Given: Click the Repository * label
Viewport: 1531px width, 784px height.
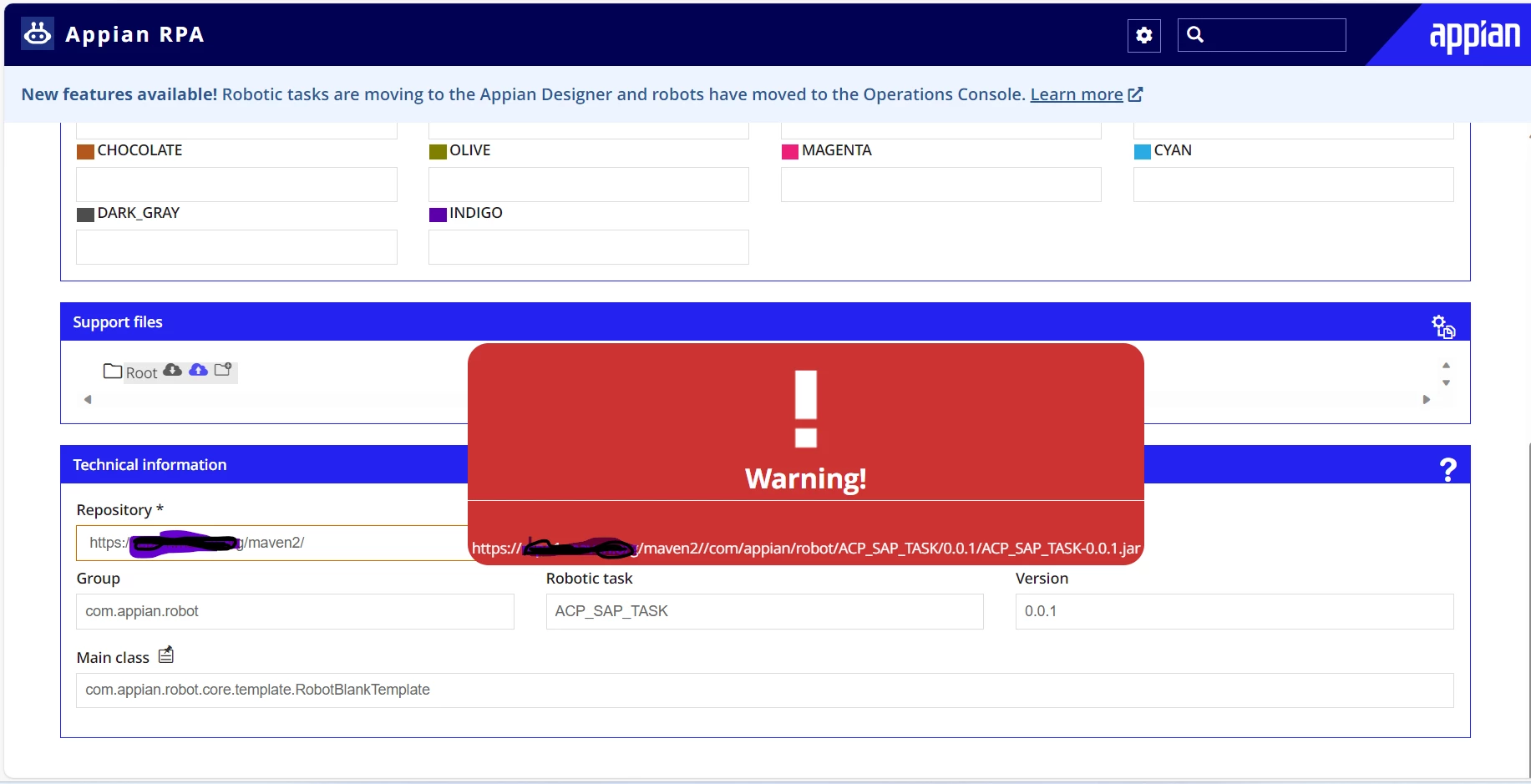Looking at the screenshot, I should (x=119, y=510).
